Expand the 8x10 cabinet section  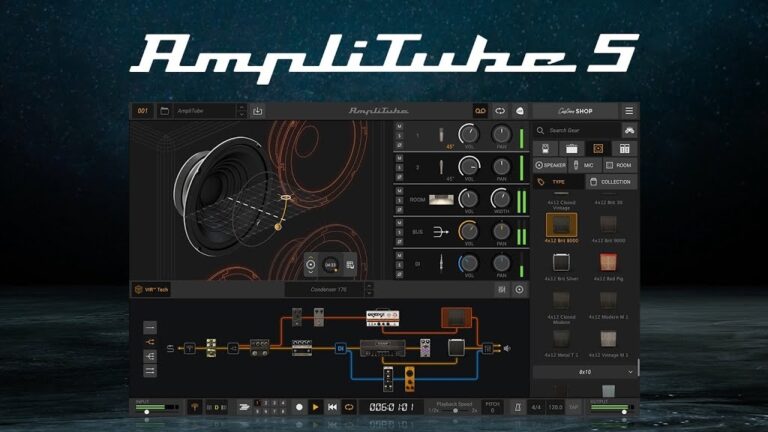click(x=585, y=372)
